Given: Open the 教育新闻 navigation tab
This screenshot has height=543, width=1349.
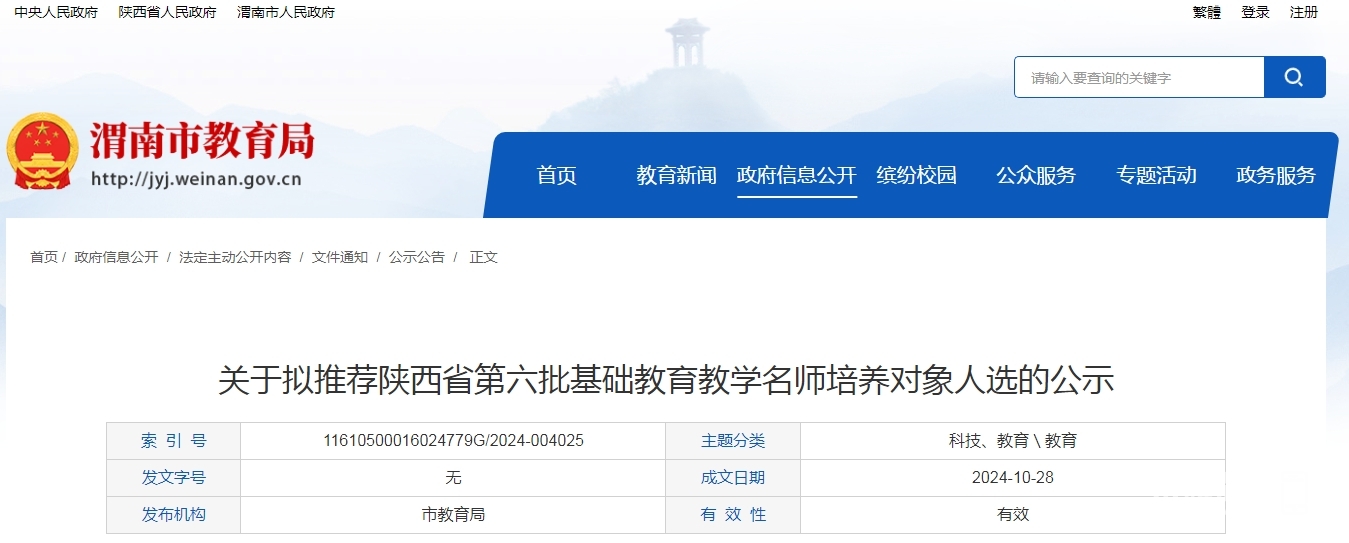Looking at the screenshot, I should (676, 176).
